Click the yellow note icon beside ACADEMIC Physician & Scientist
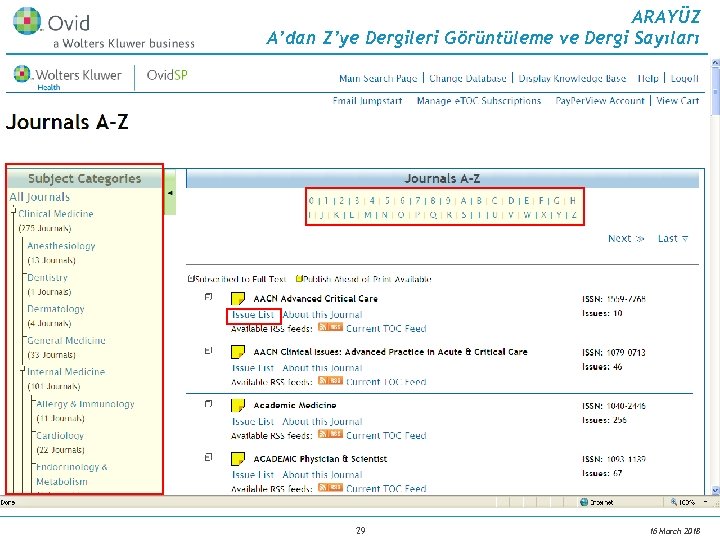 pyautogui.click(x=238, y=459)
